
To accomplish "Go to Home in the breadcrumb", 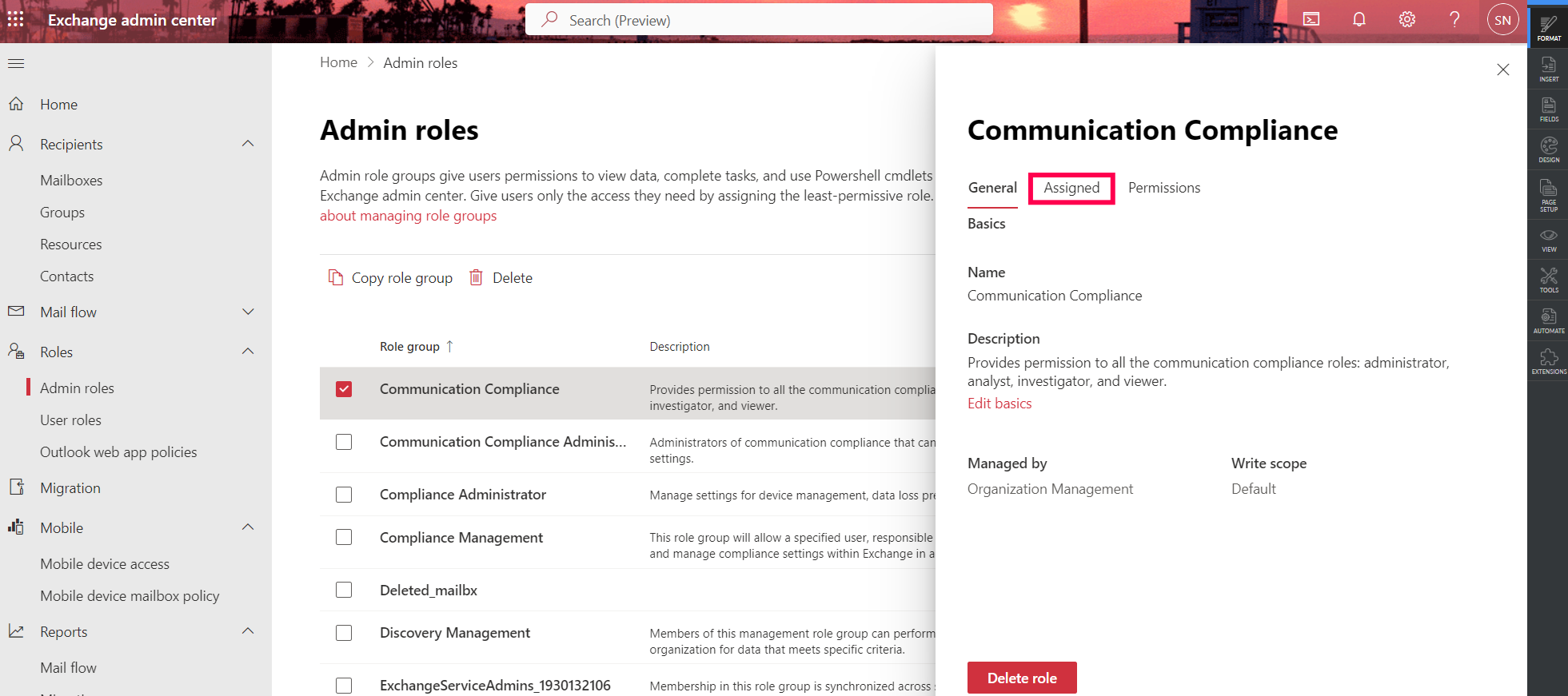I will pyautogui.click(x=338, y=62).
